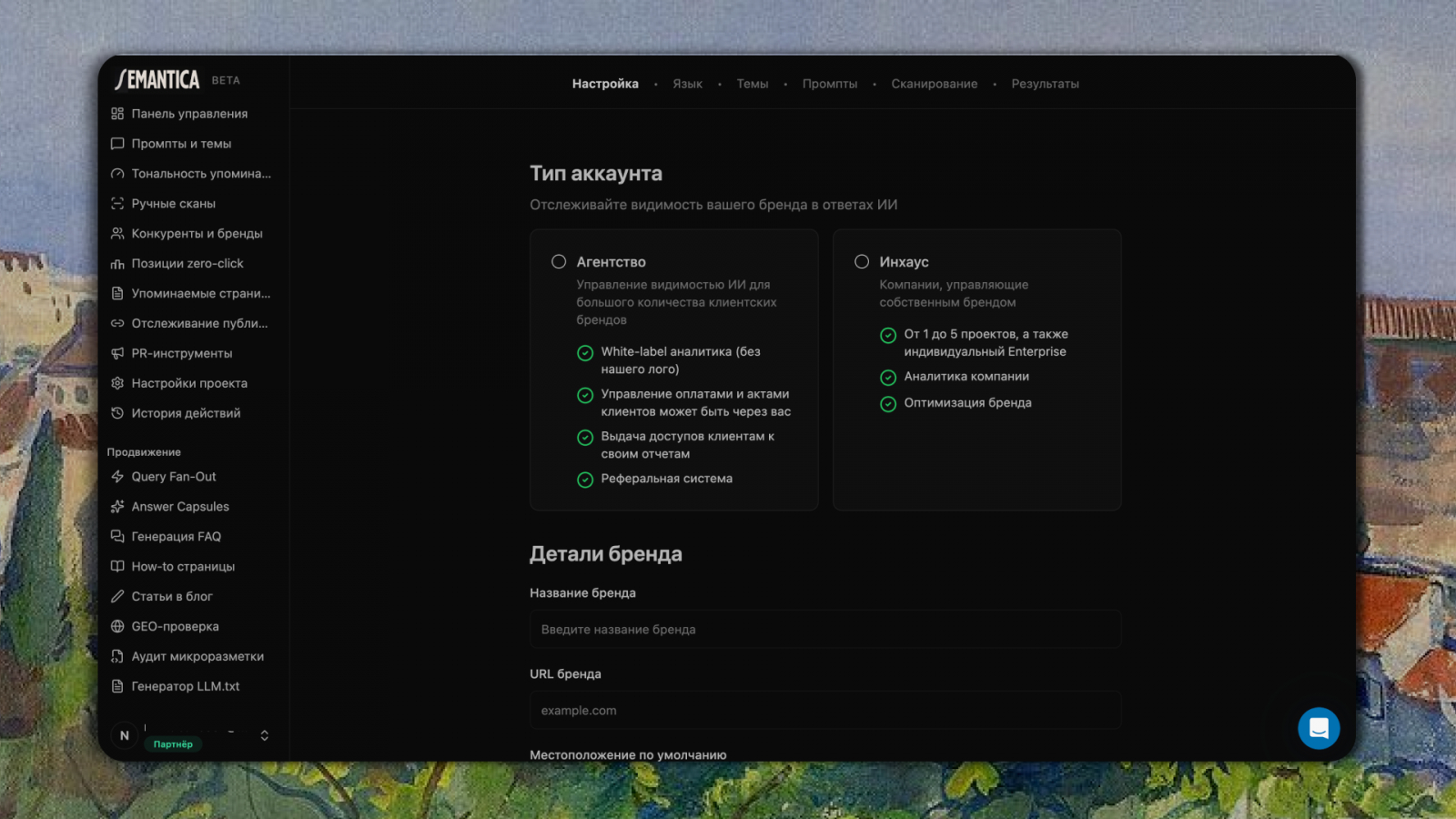The height and width of the screenshot is (819, 1456).
Task: Click the Позиции zero-click chart icon
Action: click(117, 264)
